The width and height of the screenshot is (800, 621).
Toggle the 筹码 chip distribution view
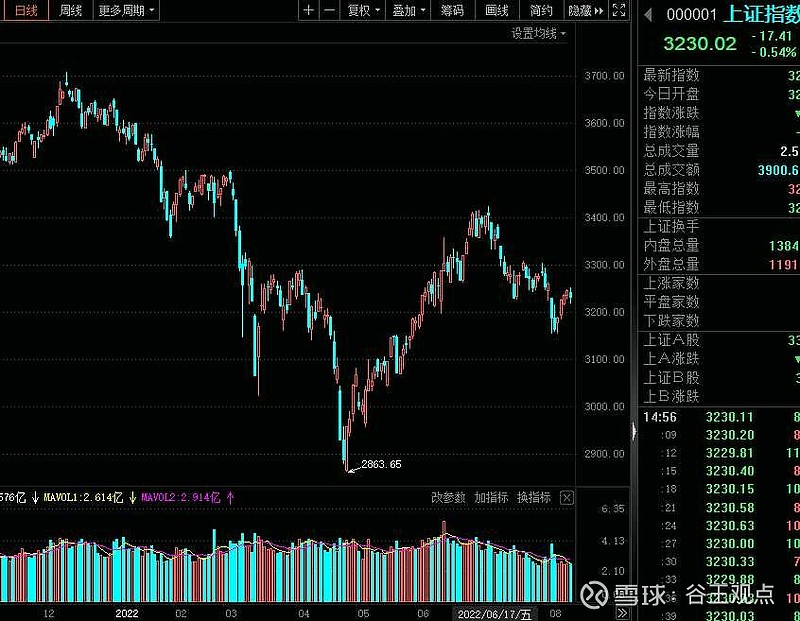pyautogui.click(x=452, y=10)
